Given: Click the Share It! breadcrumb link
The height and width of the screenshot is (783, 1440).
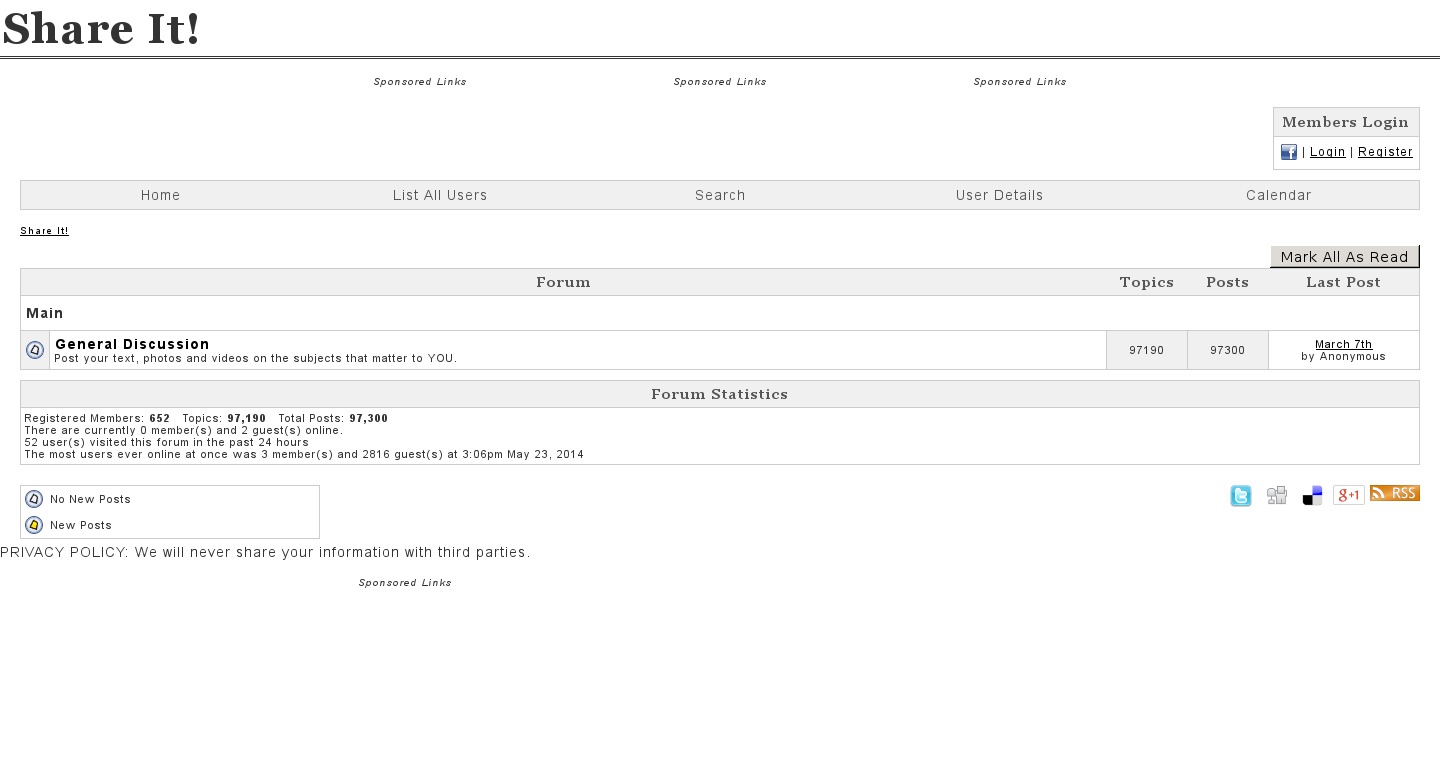Looking at the screenshot, I should (44, 231).
